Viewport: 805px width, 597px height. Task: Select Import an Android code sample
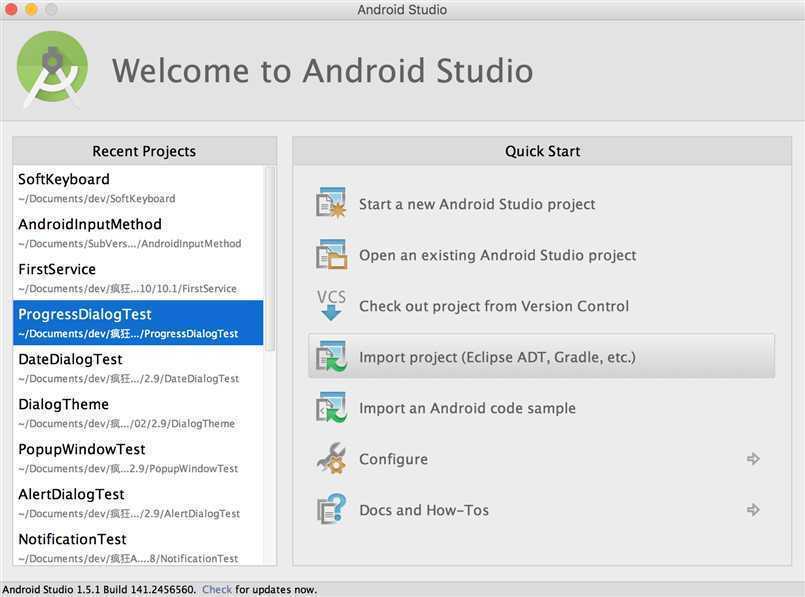coord(467,408)
